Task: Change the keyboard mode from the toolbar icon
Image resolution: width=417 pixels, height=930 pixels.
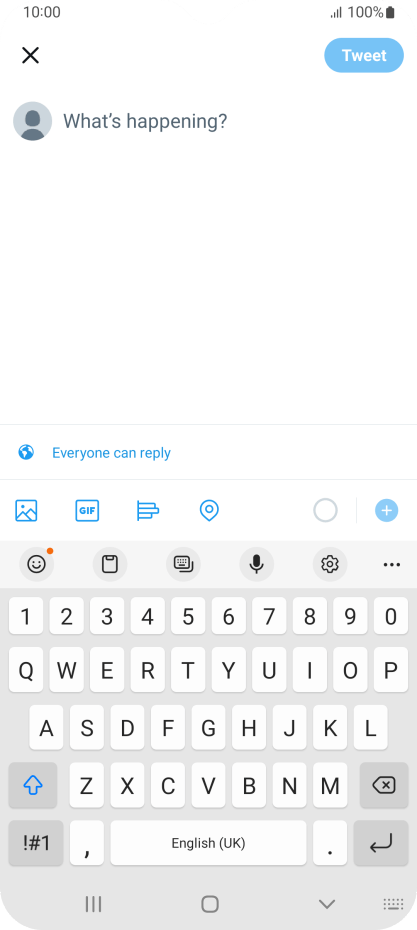Action: coord(183,564)
